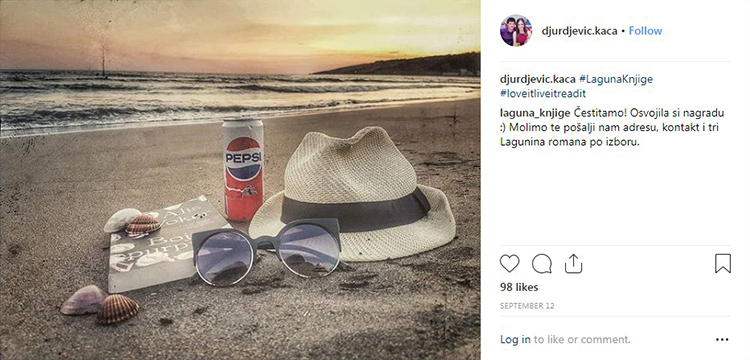The image size is (750, 360).
Task: Click Log in to like or comment
Action: (x=515, y=339)
